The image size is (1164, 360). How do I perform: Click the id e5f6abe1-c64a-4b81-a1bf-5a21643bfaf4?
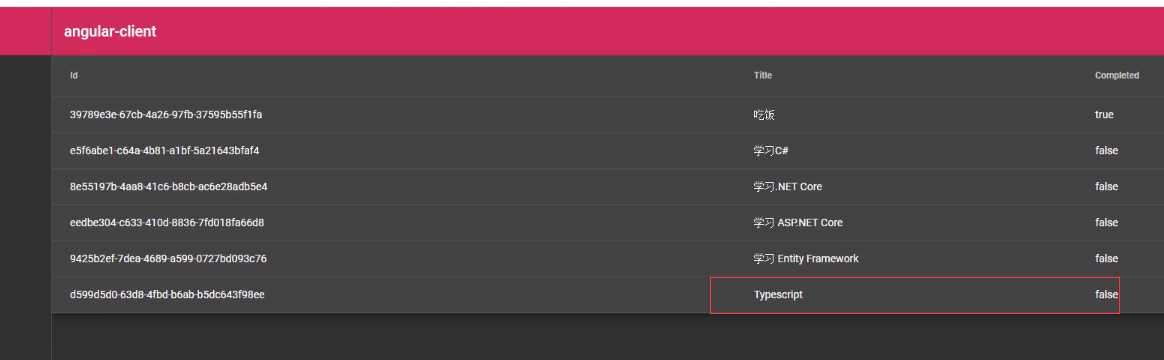pos(164,151)
